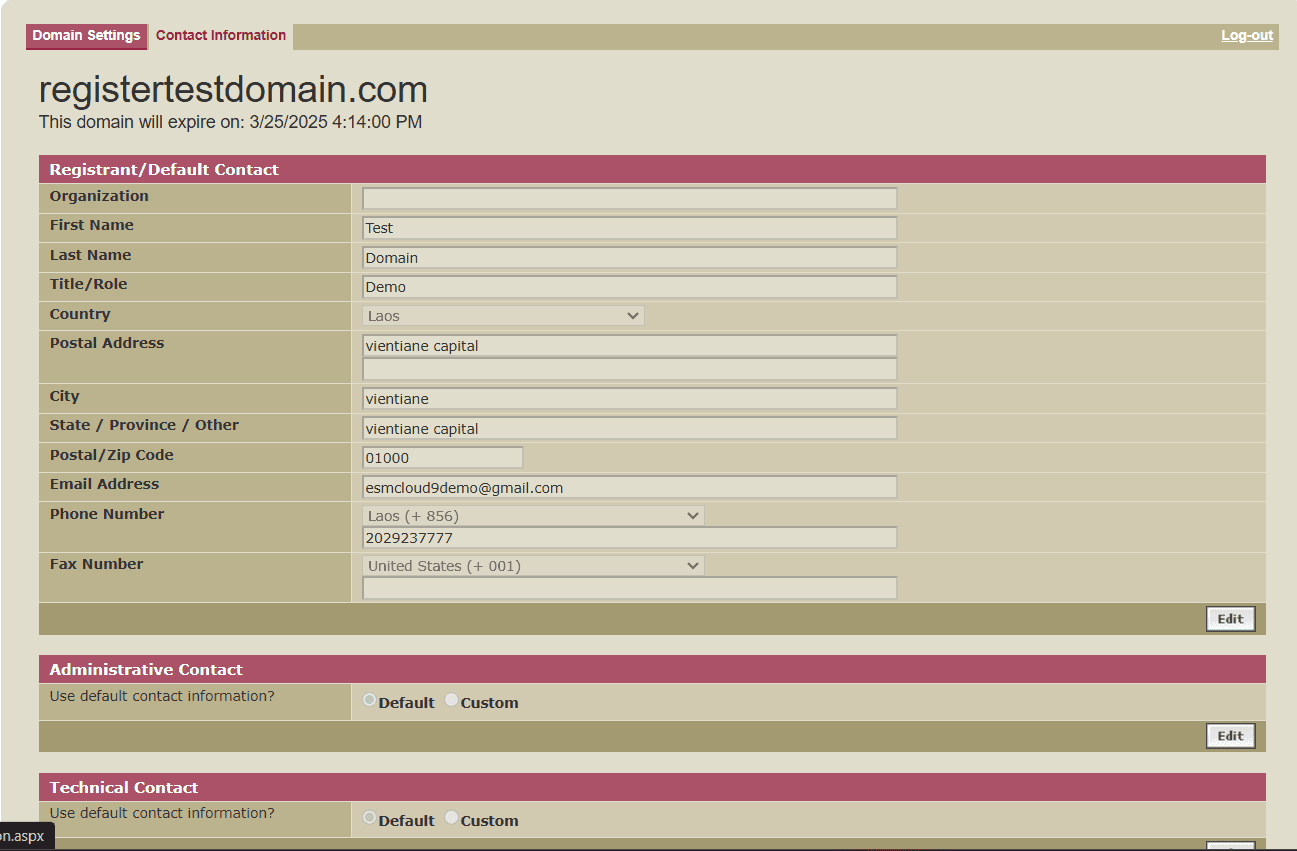Select Default radio for Administrative Contact
The height and width of the screenshot is (851, 1297).
[370, 701]
